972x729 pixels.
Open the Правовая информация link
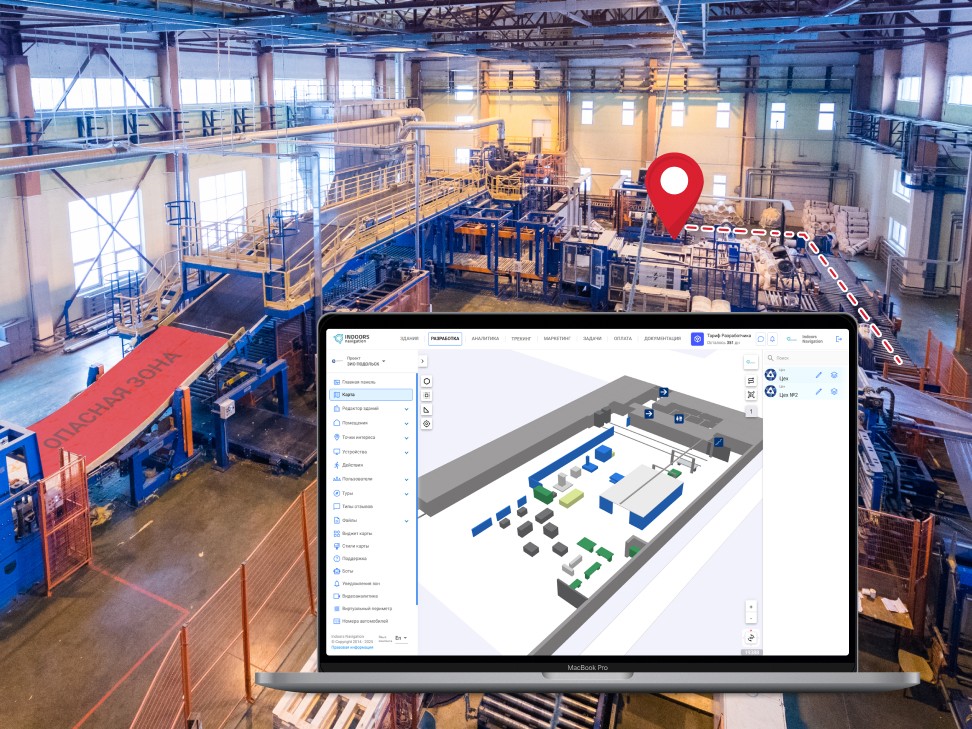click(x=352, y=647)
